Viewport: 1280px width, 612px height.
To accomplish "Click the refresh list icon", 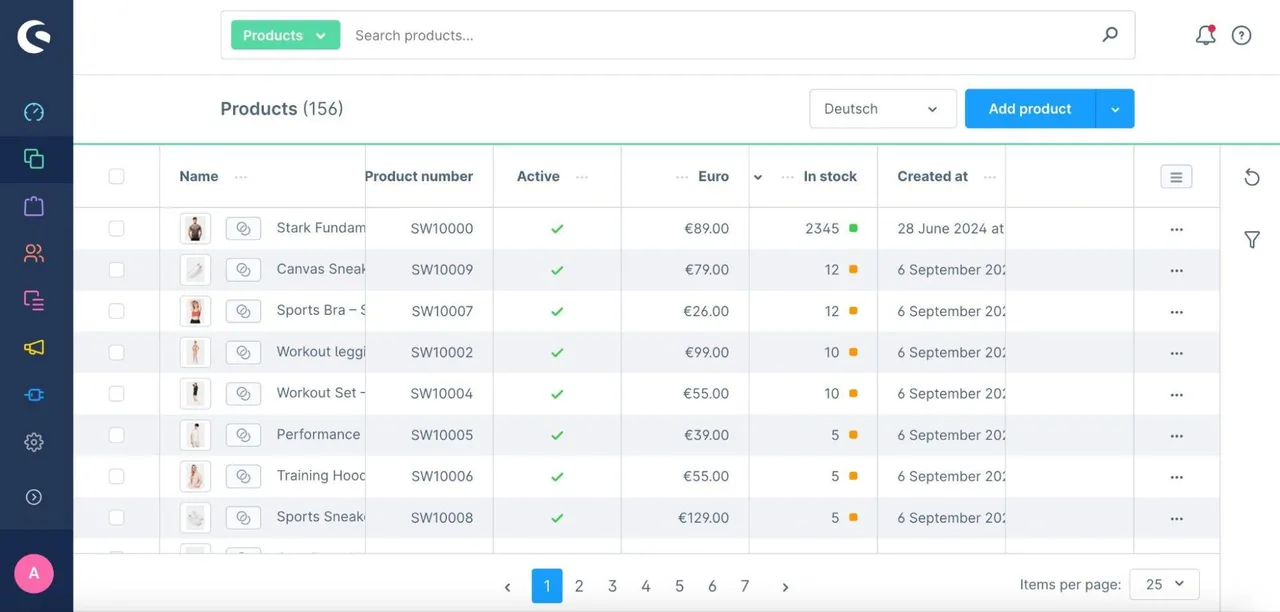I will [x=1252, y=177].
